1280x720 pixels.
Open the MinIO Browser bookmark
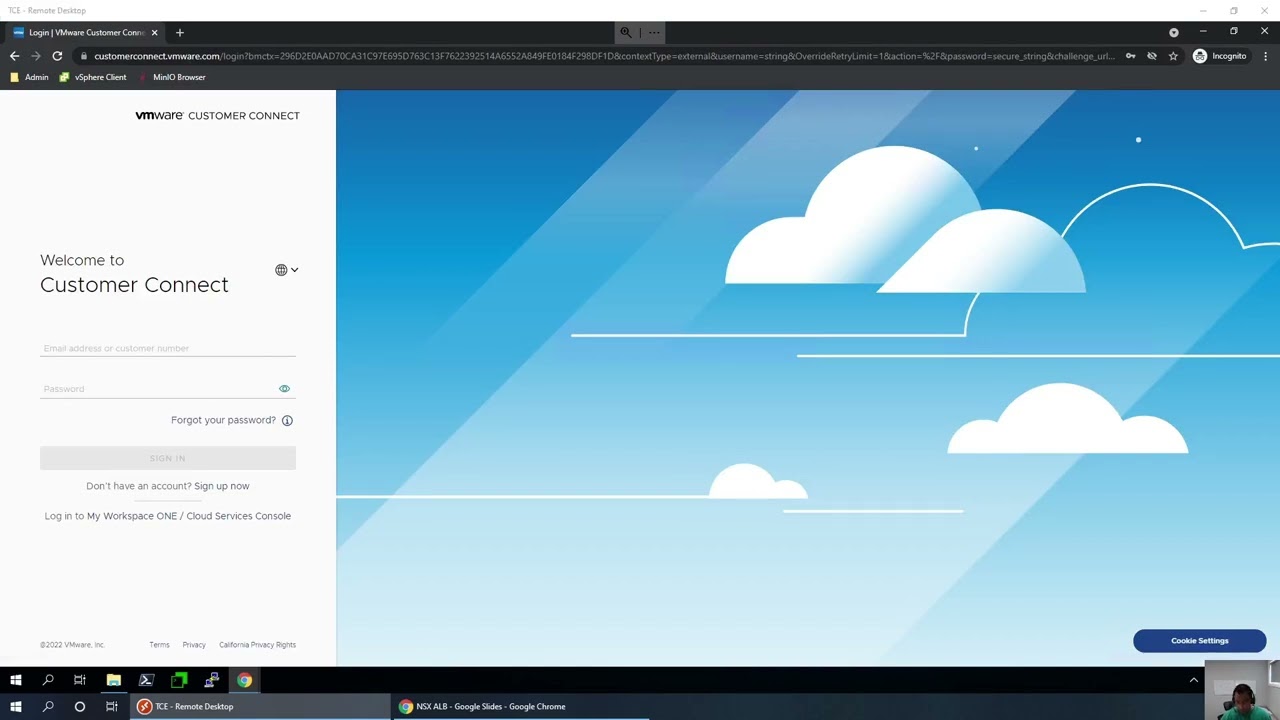click(172, 77)
